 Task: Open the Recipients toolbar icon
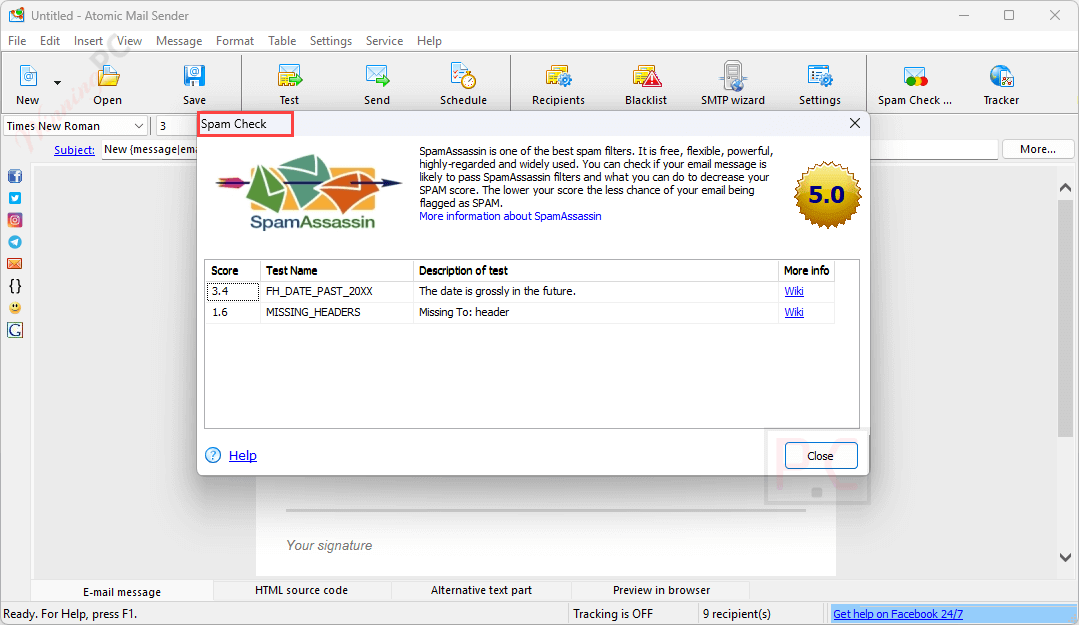(x=558, y=76)
